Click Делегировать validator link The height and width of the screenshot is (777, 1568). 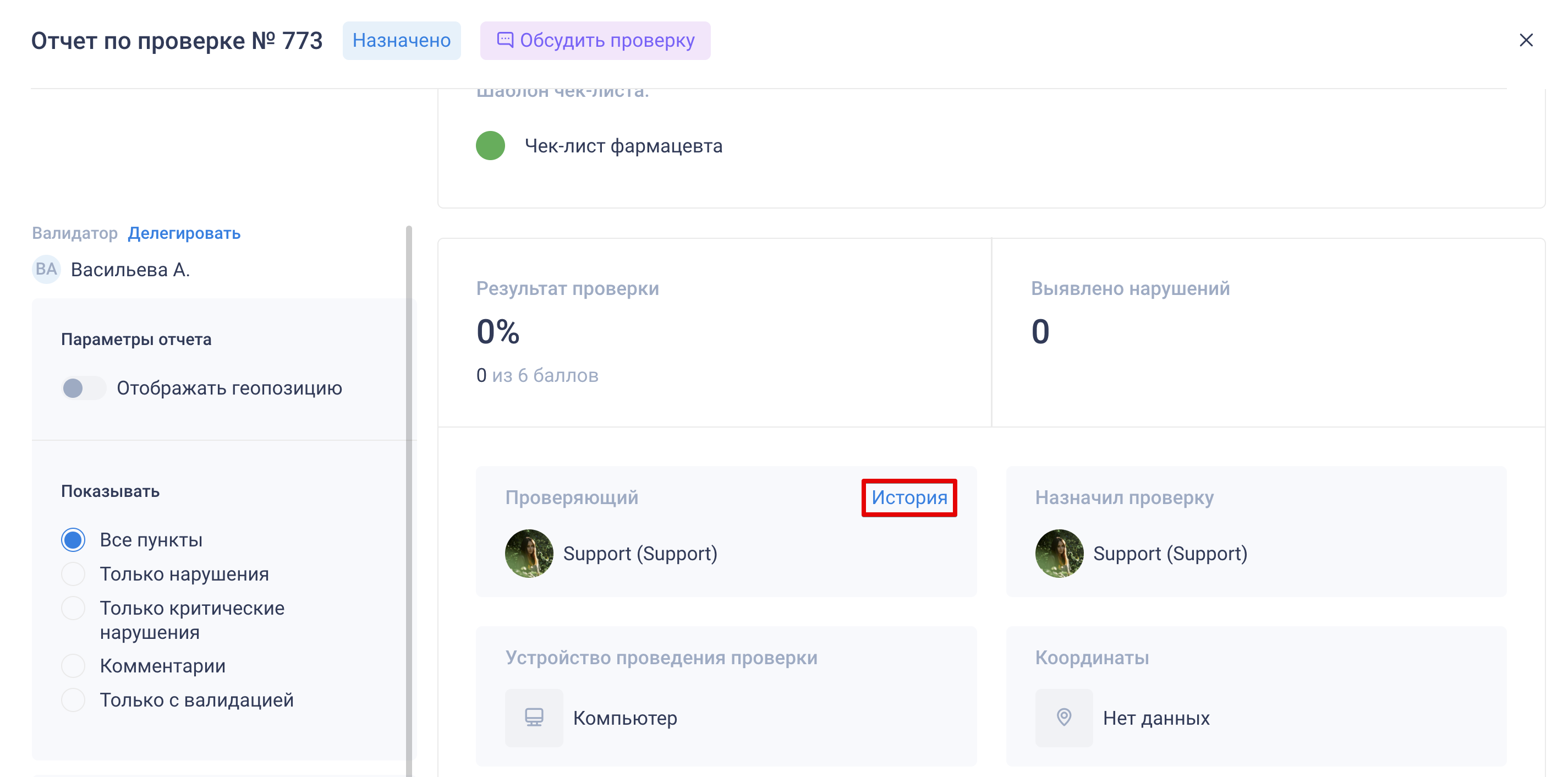[184, 233]
